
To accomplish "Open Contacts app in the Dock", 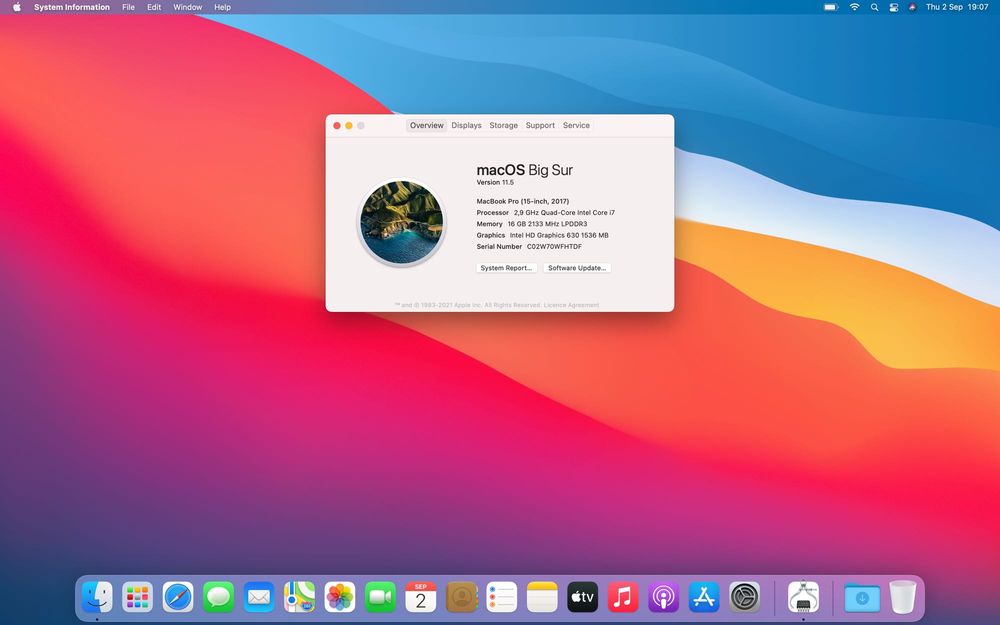I will pyautogui.click(x=461, y=598).
